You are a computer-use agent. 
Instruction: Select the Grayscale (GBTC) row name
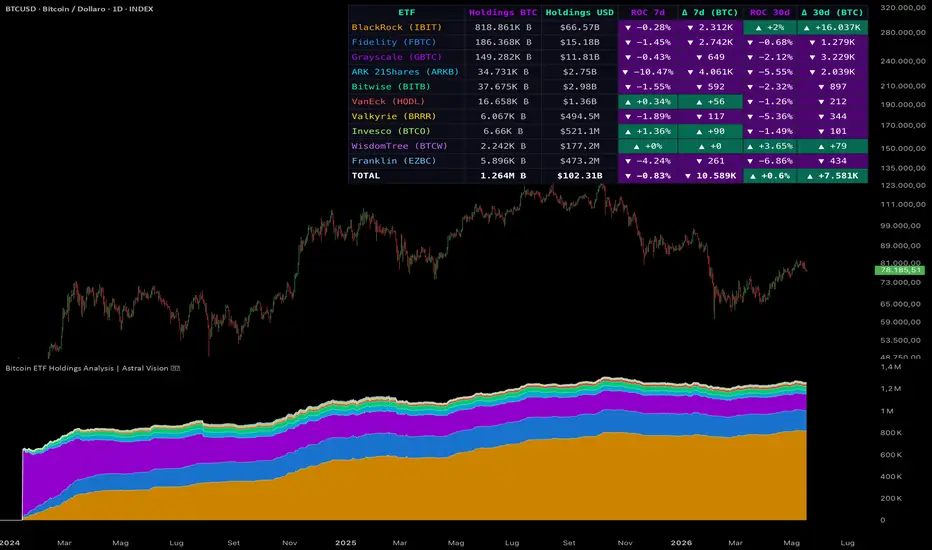point(396,57)
